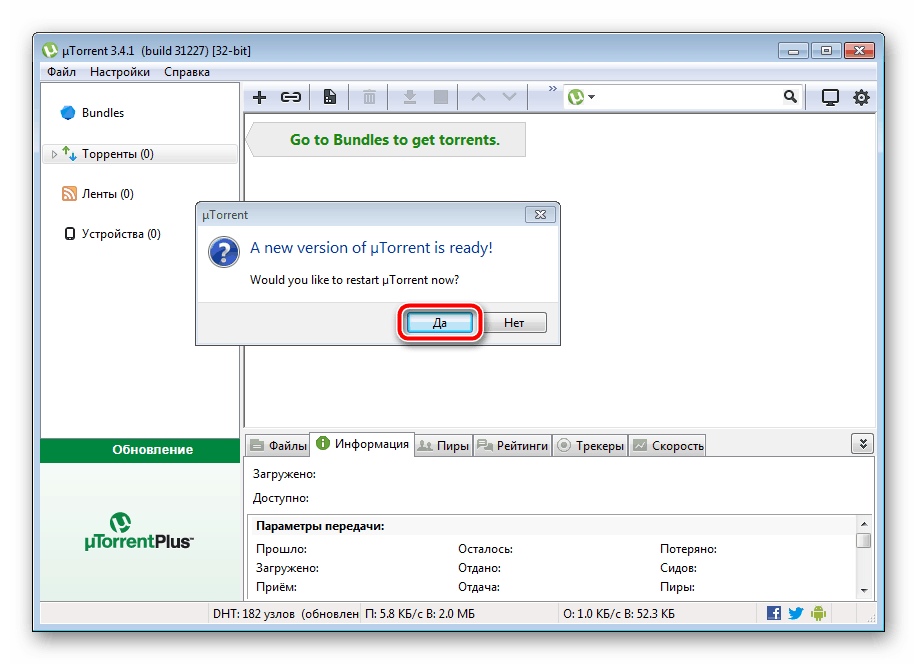Click the Stop torrent square icon

coord(441,97)
